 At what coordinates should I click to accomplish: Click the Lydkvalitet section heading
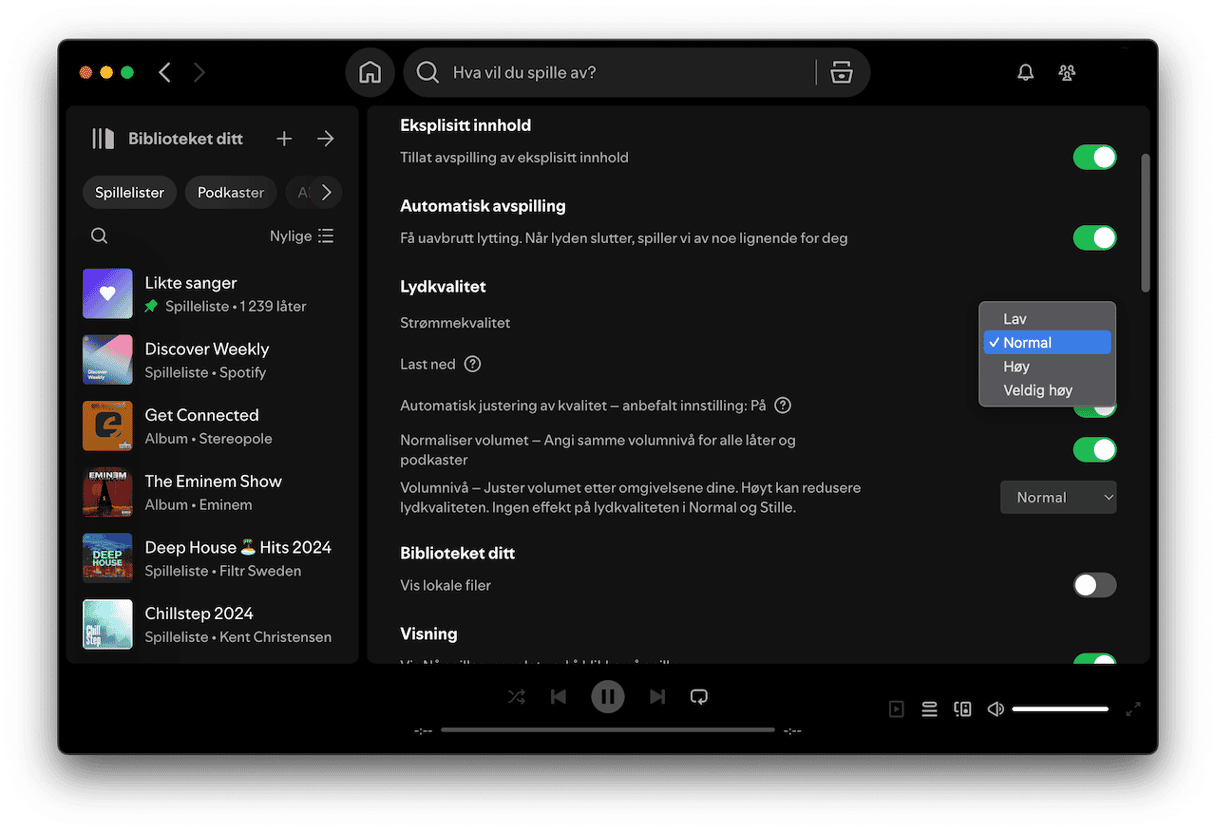[x=443, y=286]
